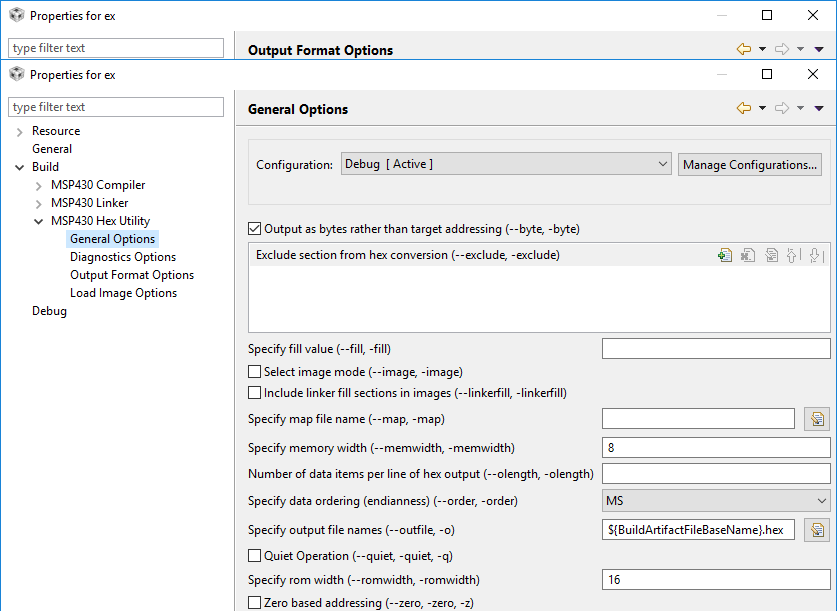Click browse icon next to output file names
The height and width of the screenshot is (611, 837).
(x=817, y=530)
